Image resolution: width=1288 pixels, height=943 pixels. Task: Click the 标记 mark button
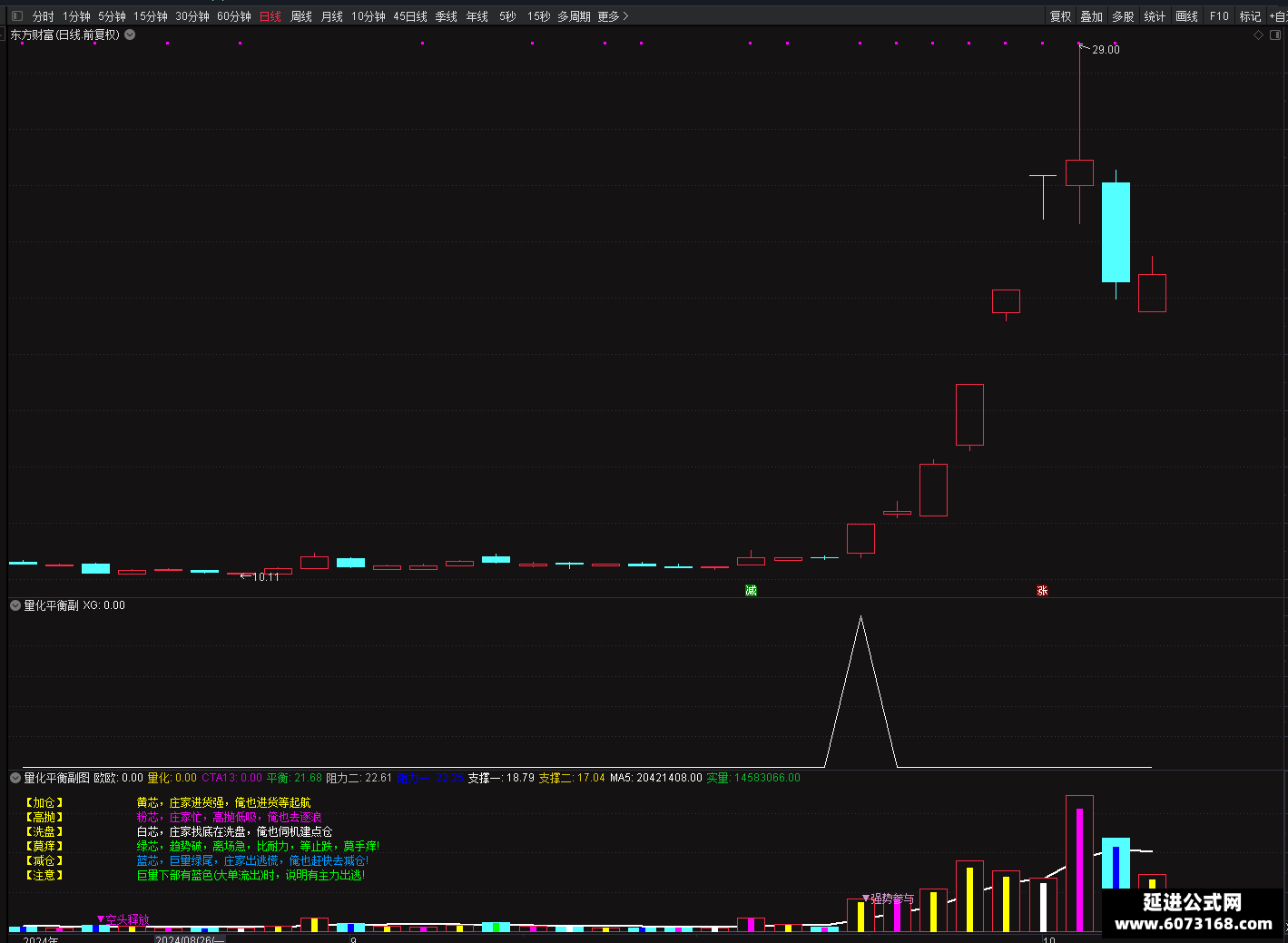1251,16
